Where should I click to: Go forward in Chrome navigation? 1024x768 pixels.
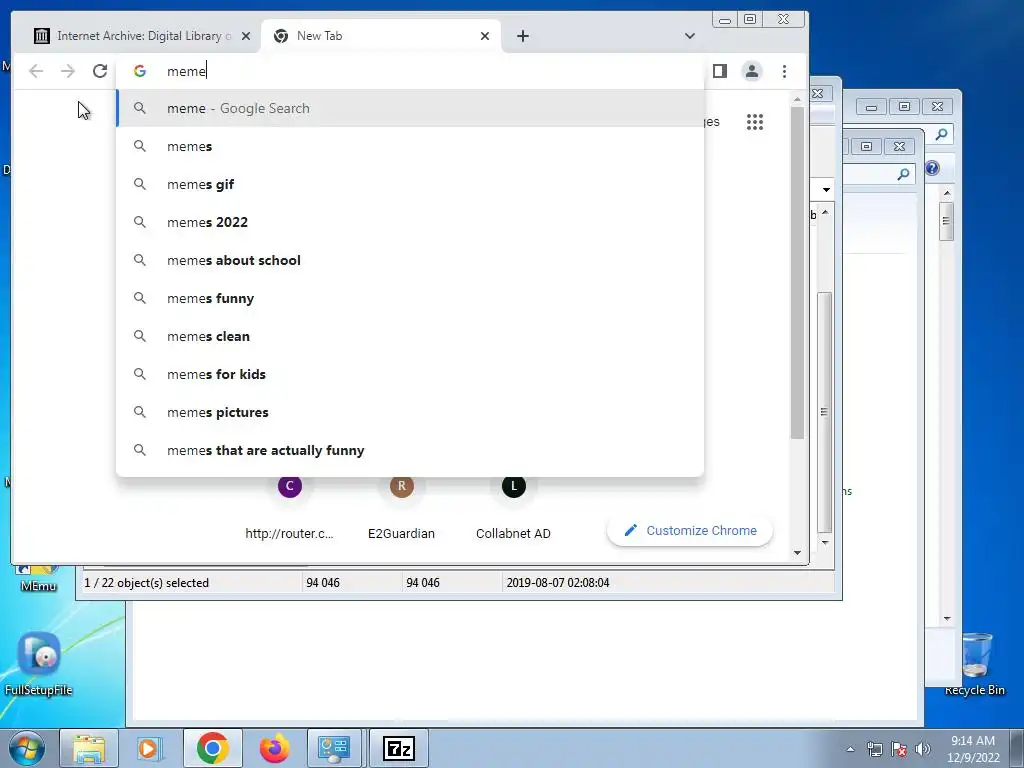point(68,71)
